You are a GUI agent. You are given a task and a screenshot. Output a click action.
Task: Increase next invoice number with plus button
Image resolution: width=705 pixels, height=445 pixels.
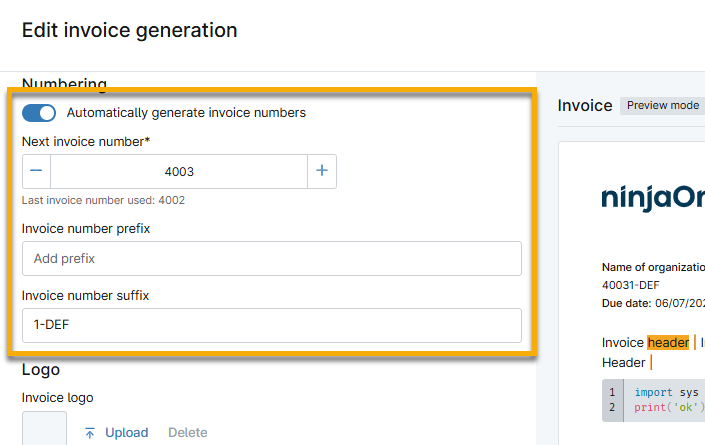[322, 171]
